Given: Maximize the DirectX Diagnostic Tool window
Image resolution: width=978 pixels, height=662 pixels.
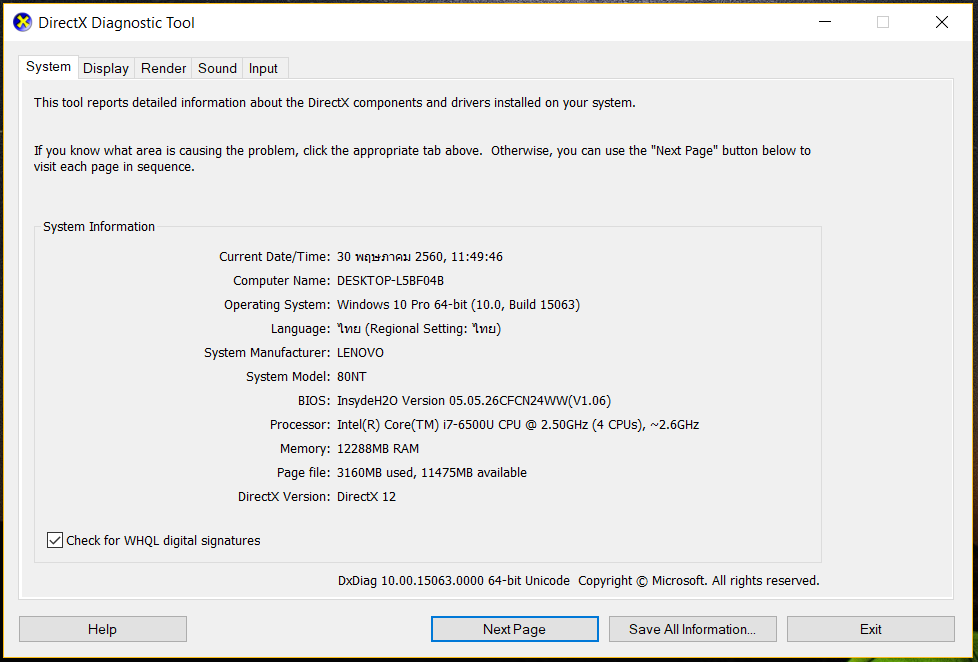Looking at the screenshot, I should [883, 22].
